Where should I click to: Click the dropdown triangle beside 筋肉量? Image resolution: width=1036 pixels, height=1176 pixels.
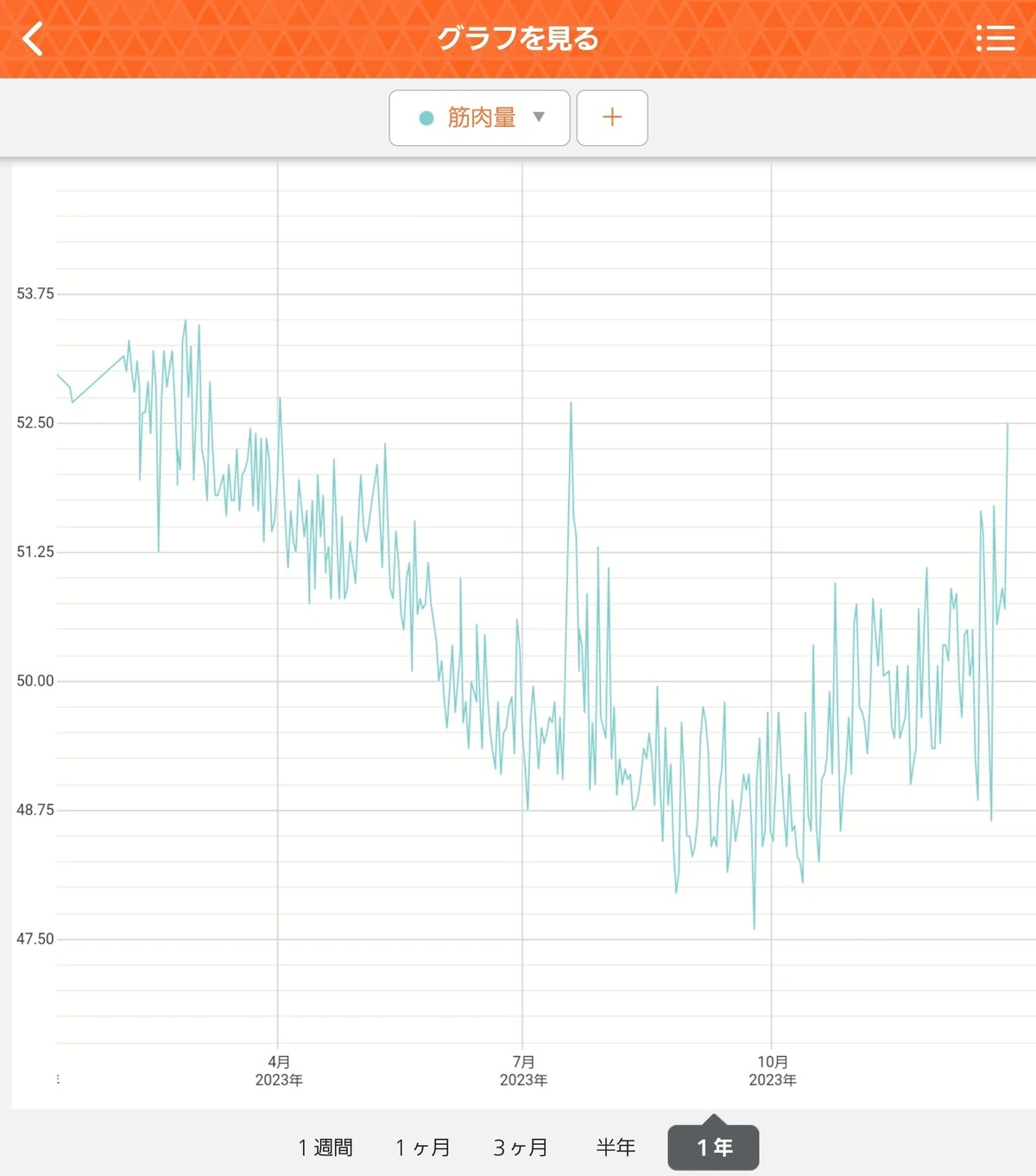pos(539,117)
